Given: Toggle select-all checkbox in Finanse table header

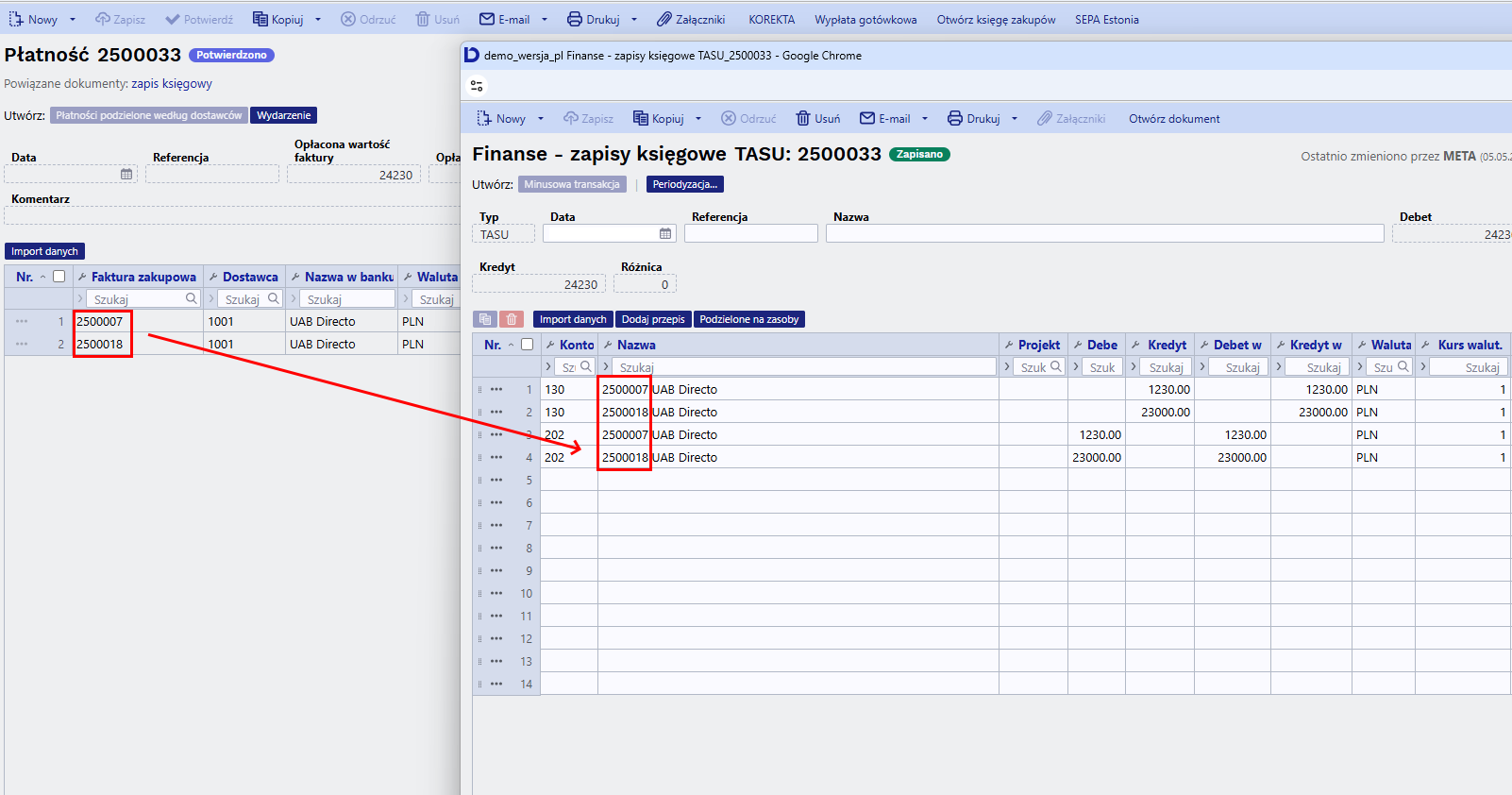Looking at the screenshot, I should click(x=528, y=345).
